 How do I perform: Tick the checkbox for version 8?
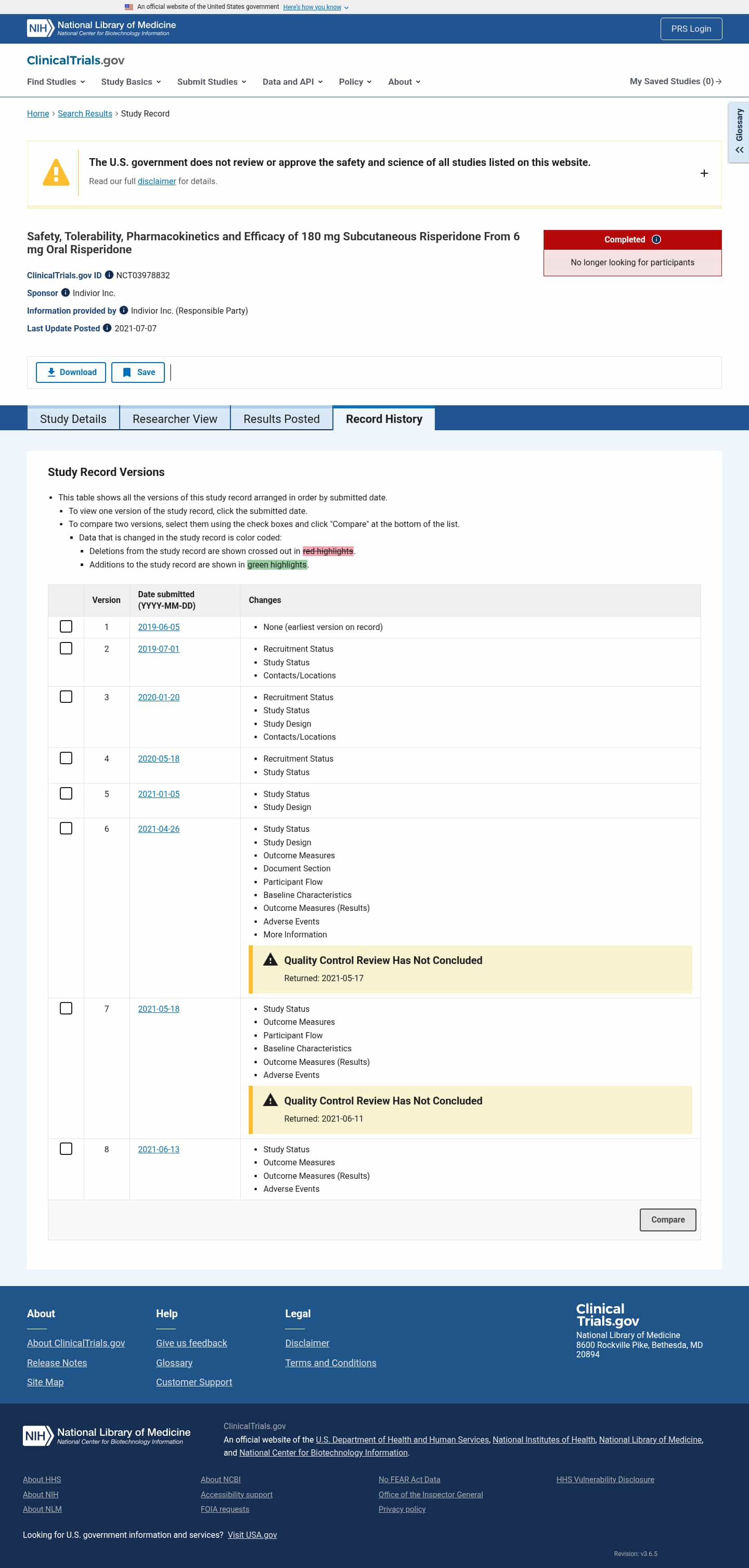pos(67,1149)
